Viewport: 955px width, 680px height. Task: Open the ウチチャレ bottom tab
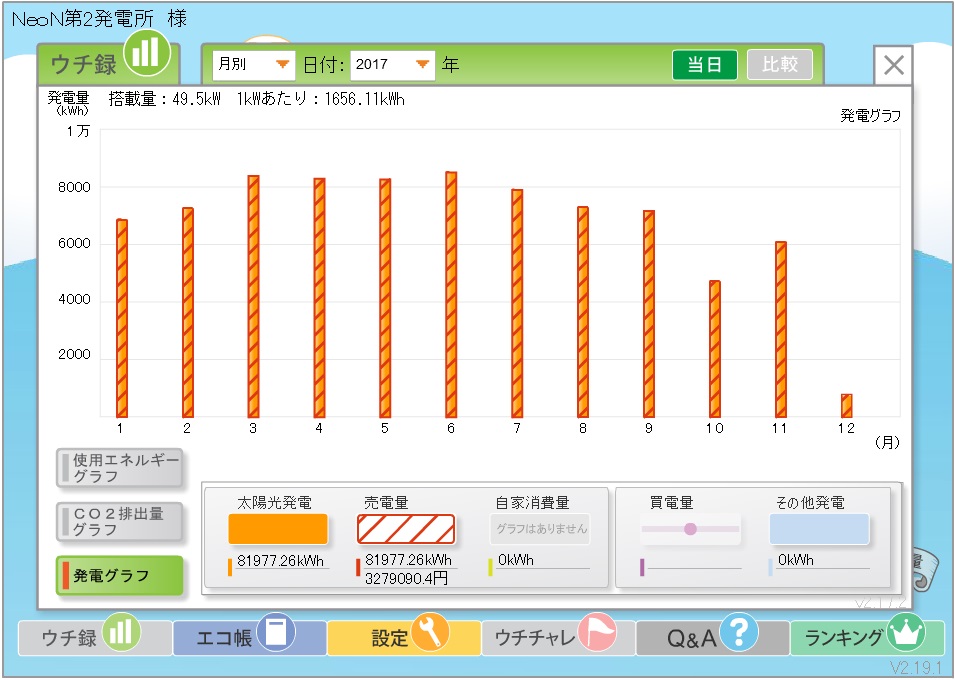558,638
